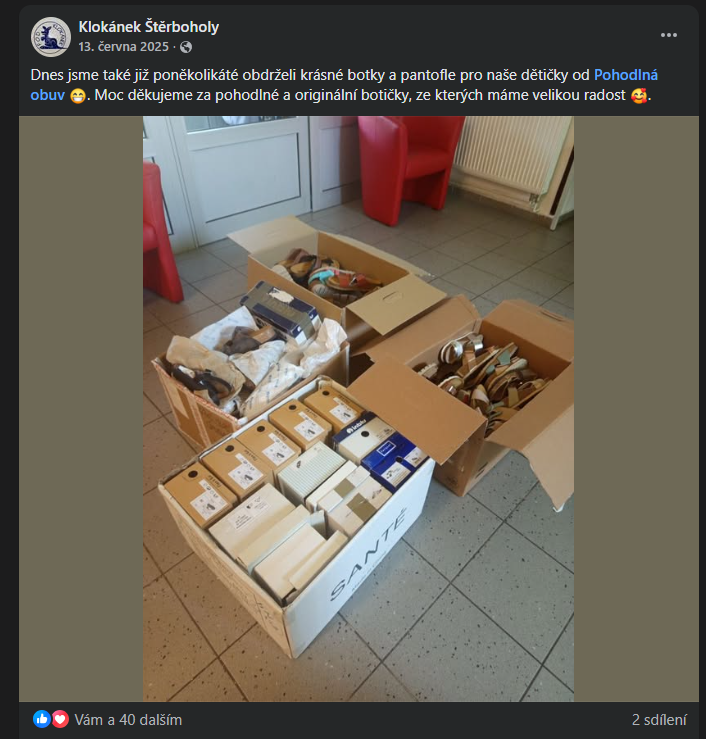Open the three-dot post options menu

[x=668, y=35]
